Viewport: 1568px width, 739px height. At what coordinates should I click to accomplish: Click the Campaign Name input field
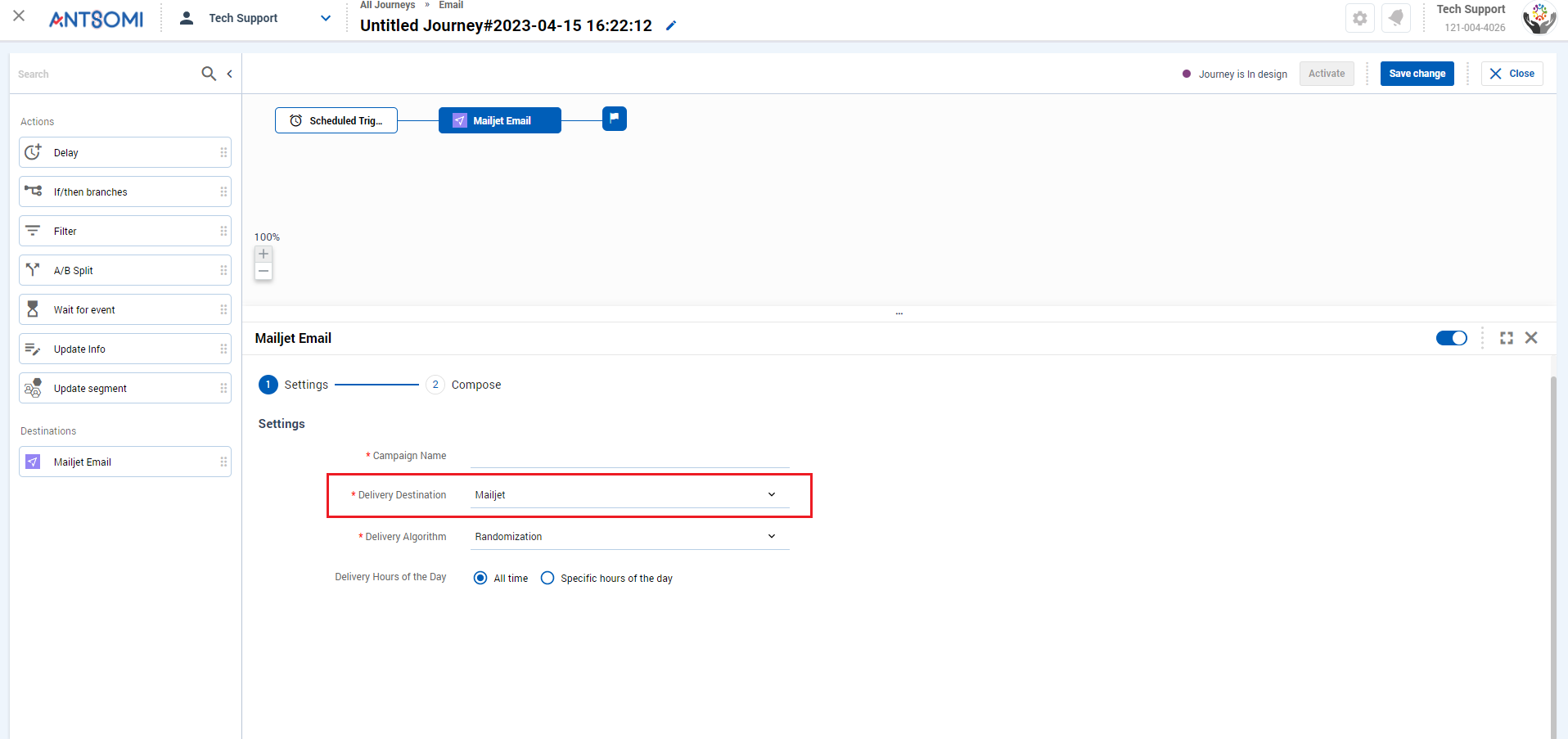click(x=630, y=456)
